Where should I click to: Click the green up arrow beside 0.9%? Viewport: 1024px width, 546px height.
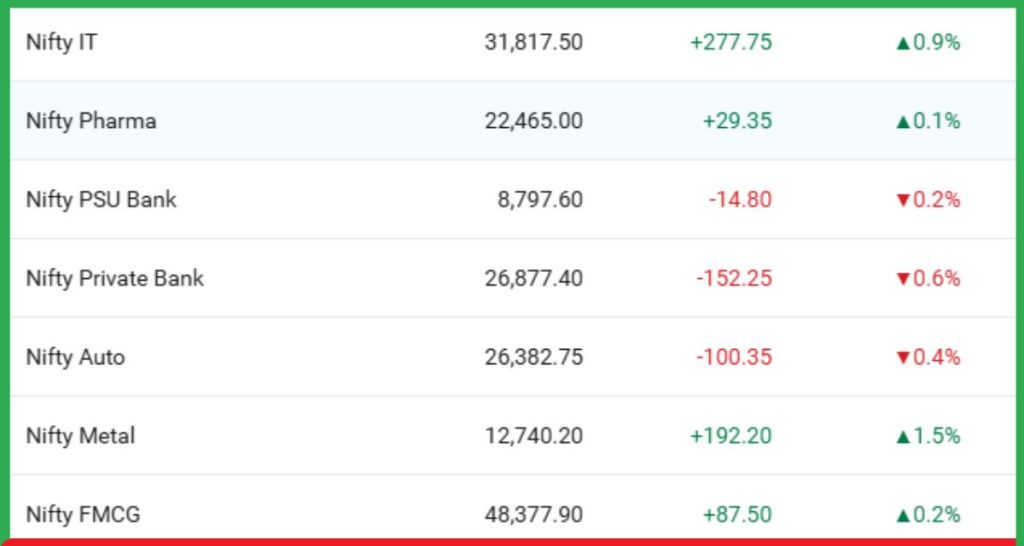click(904, 43)
